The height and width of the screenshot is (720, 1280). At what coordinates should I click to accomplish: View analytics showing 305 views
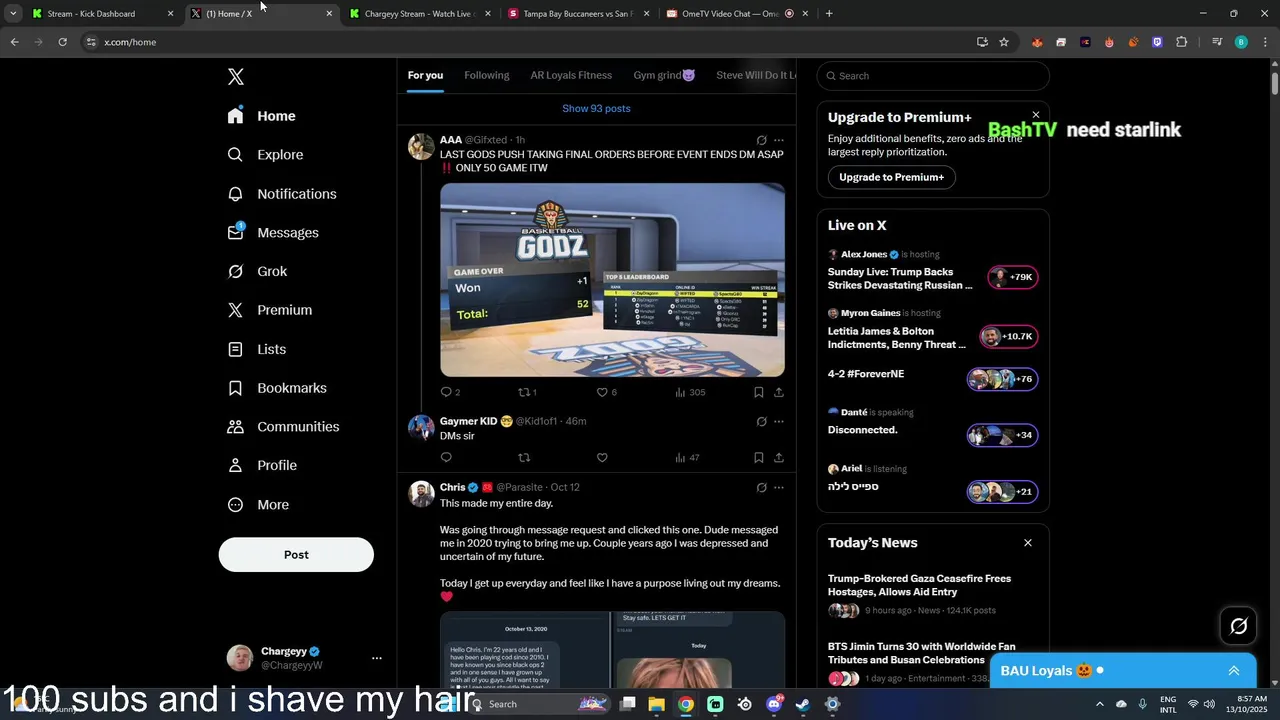click(x=690, y=392)
